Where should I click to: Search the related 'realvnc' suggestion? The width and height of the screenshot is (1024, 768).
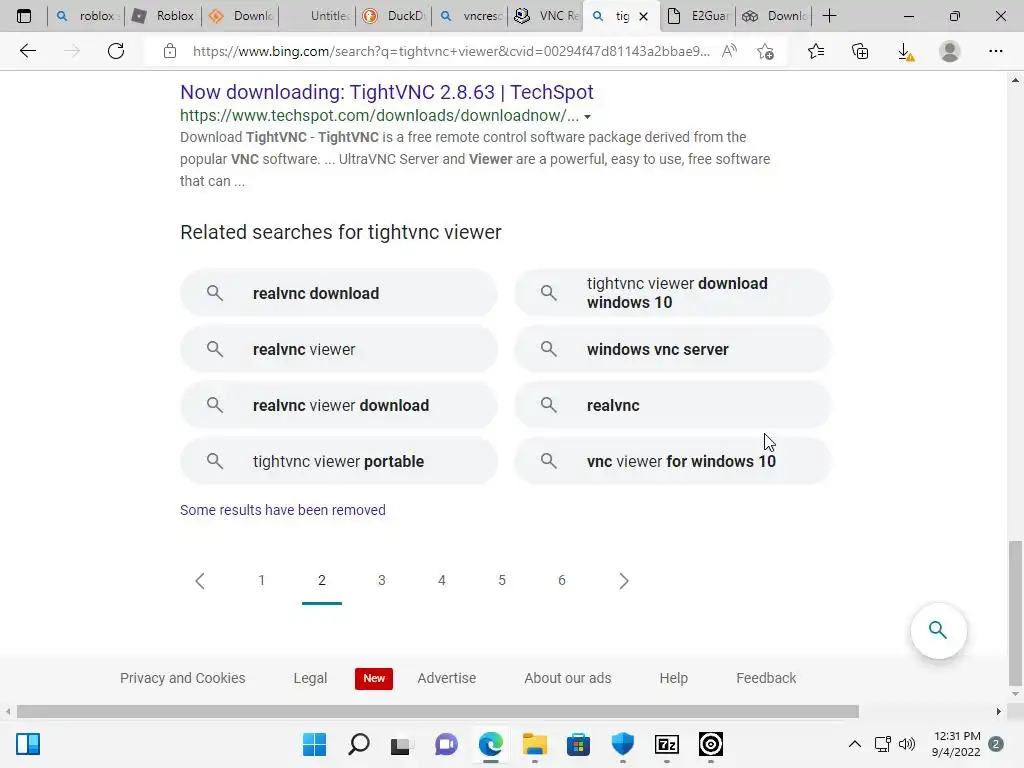(x=673, y=405)
